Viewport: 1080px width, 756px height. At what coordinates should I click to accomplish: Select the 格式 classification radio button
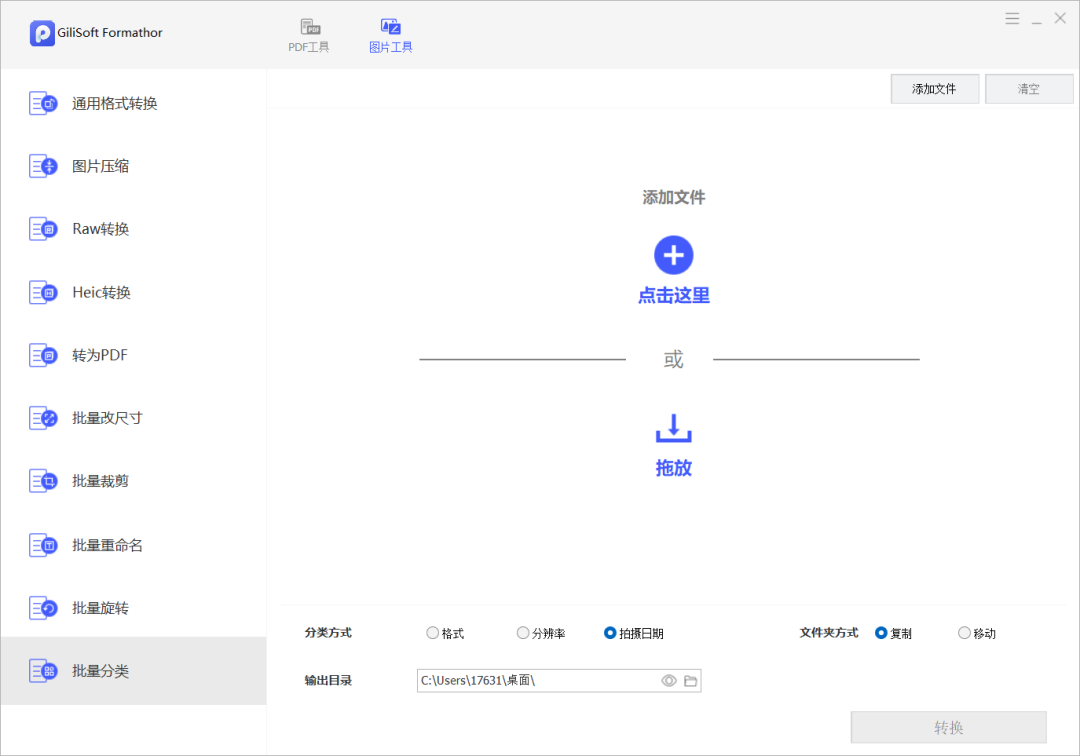tap(433, 633)
